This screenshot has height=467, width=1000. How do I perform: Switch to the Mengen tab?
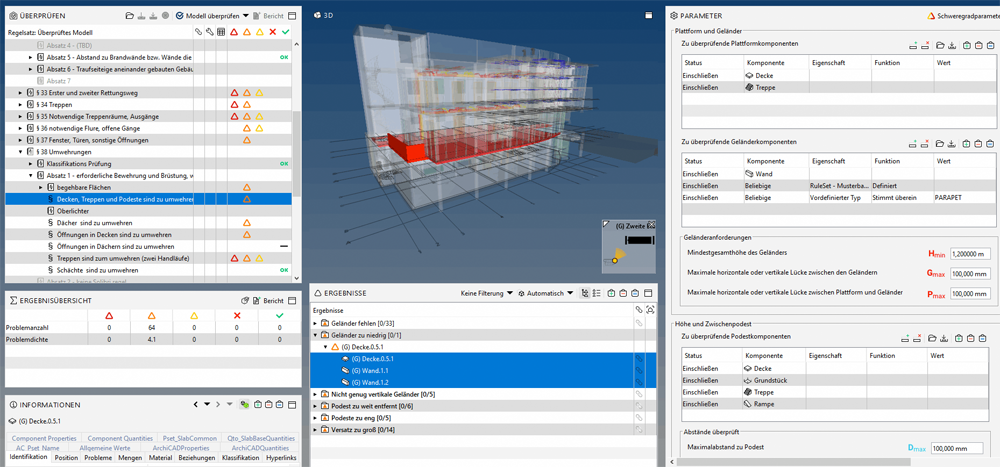pyautogui.click(x=130, y=458)
